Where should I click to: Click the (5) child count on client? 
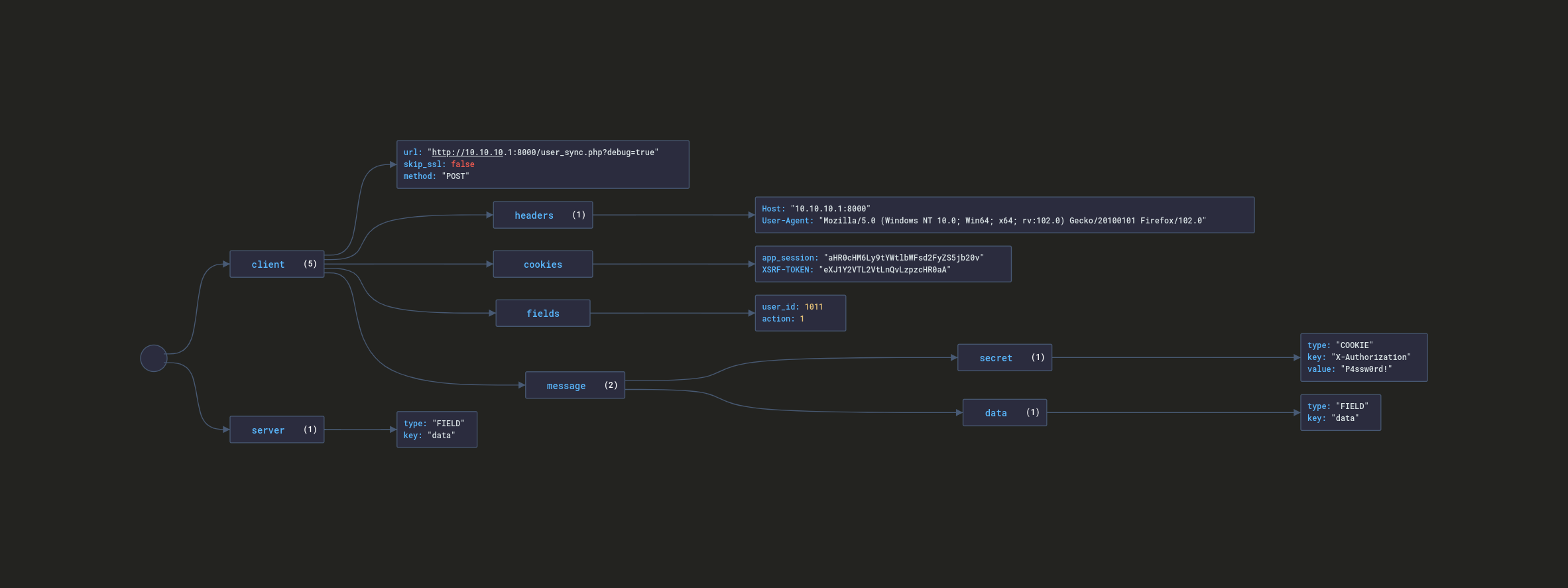coord(310,264)
